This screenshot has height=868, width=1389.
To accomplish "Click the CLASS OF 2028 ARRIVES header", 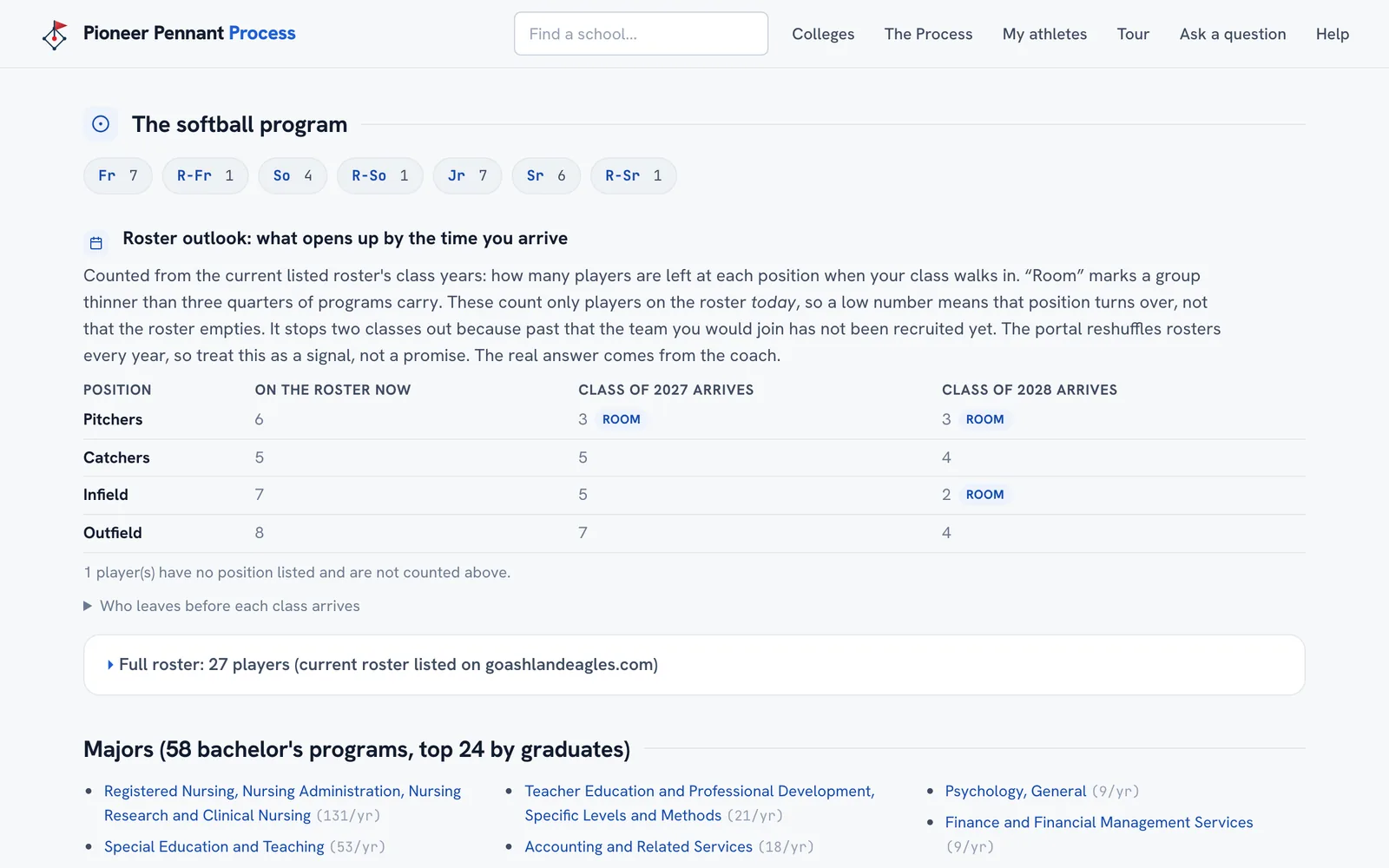I will coord(1030,390).
